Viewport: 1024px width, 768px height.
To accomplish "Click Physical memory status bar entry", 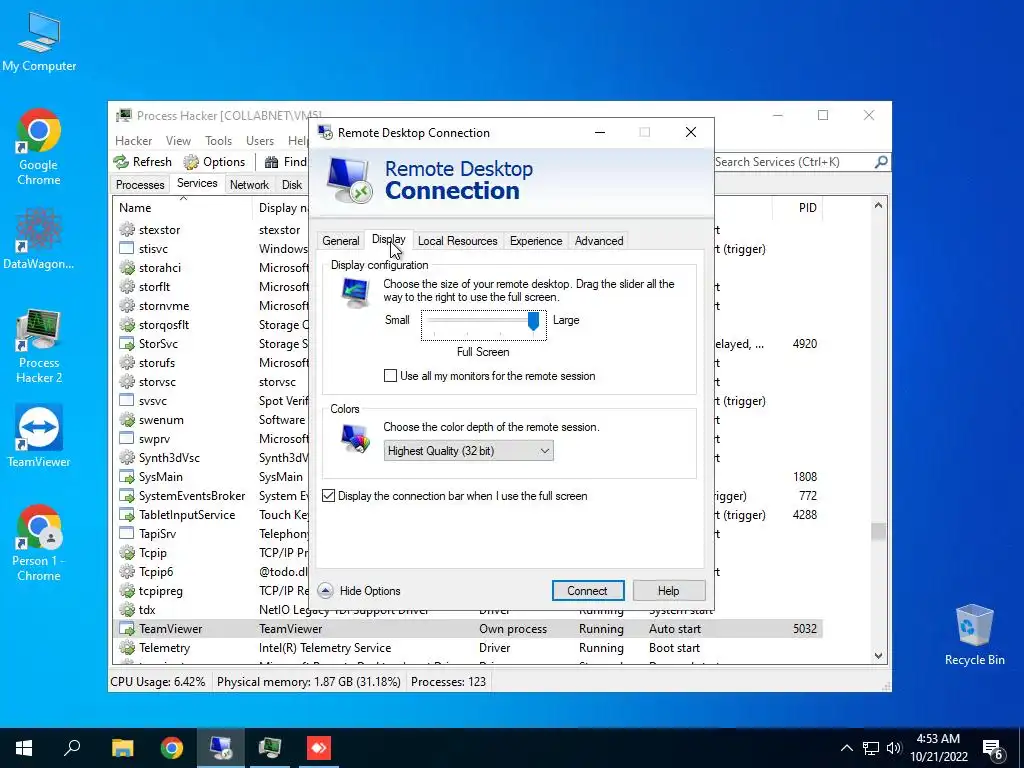I will tap(308, 682).
